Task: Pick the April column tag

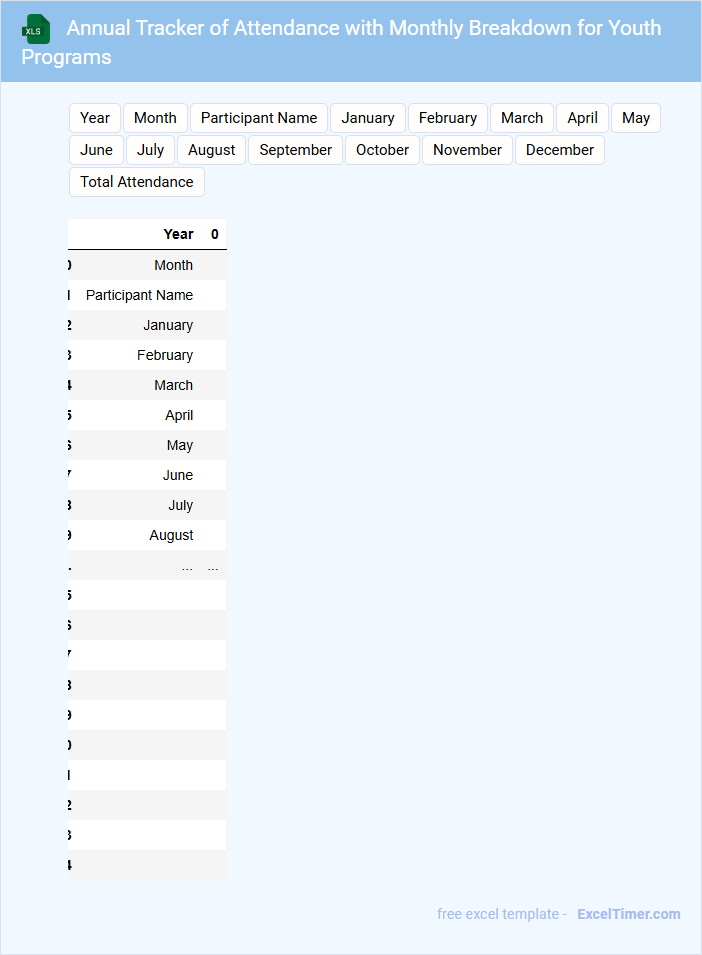Action: tap(583, 118)
